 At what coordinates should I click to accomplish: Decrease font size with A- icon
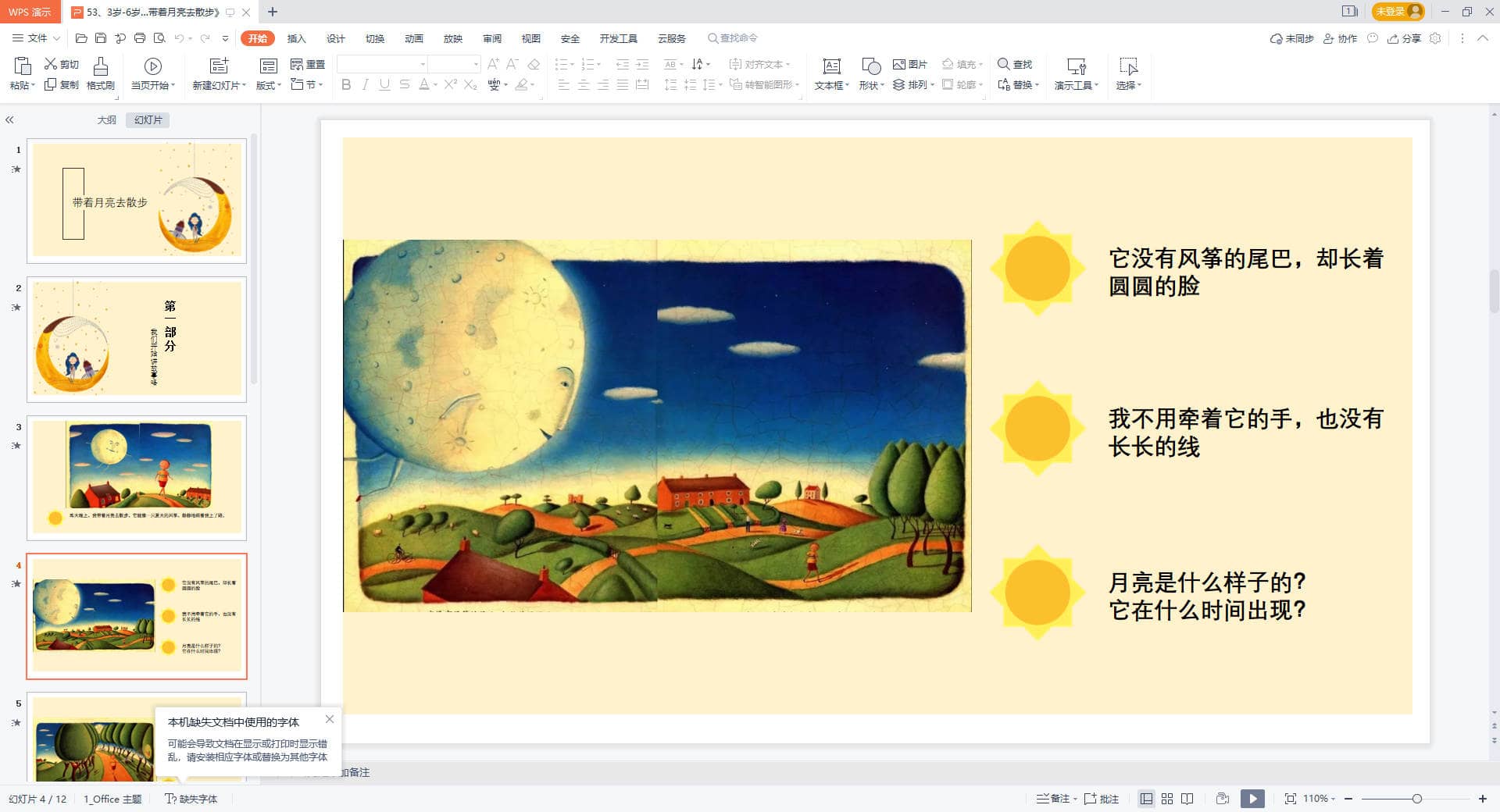(512, 64)
